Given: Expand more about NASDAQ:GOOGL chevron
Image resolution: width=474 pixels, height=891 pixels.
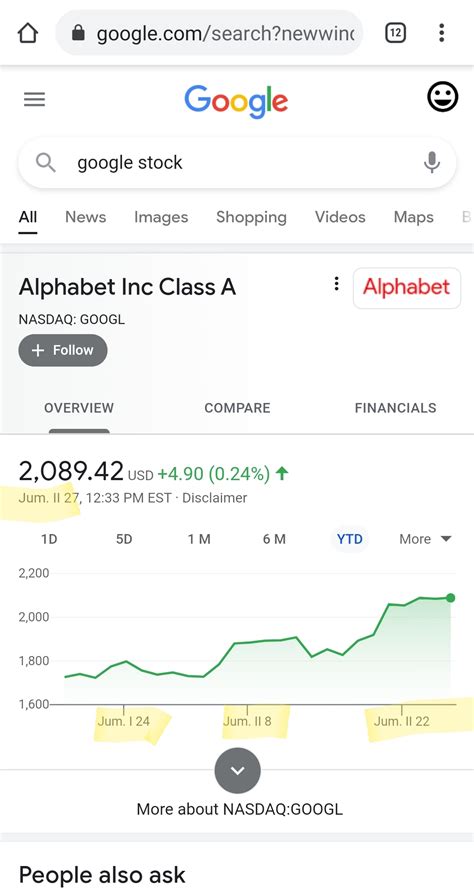Looking at the screenshot, I should (238, 771).
